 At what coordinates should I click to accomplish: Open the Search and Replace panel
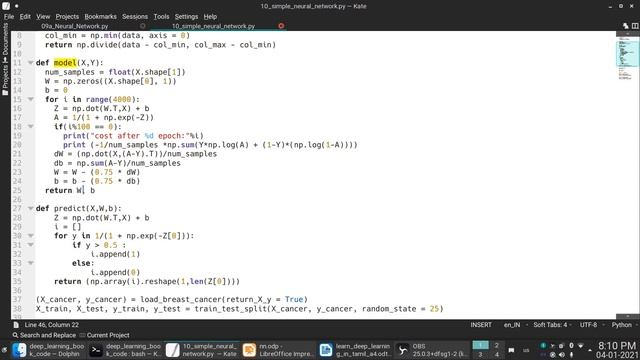[44, 335]
